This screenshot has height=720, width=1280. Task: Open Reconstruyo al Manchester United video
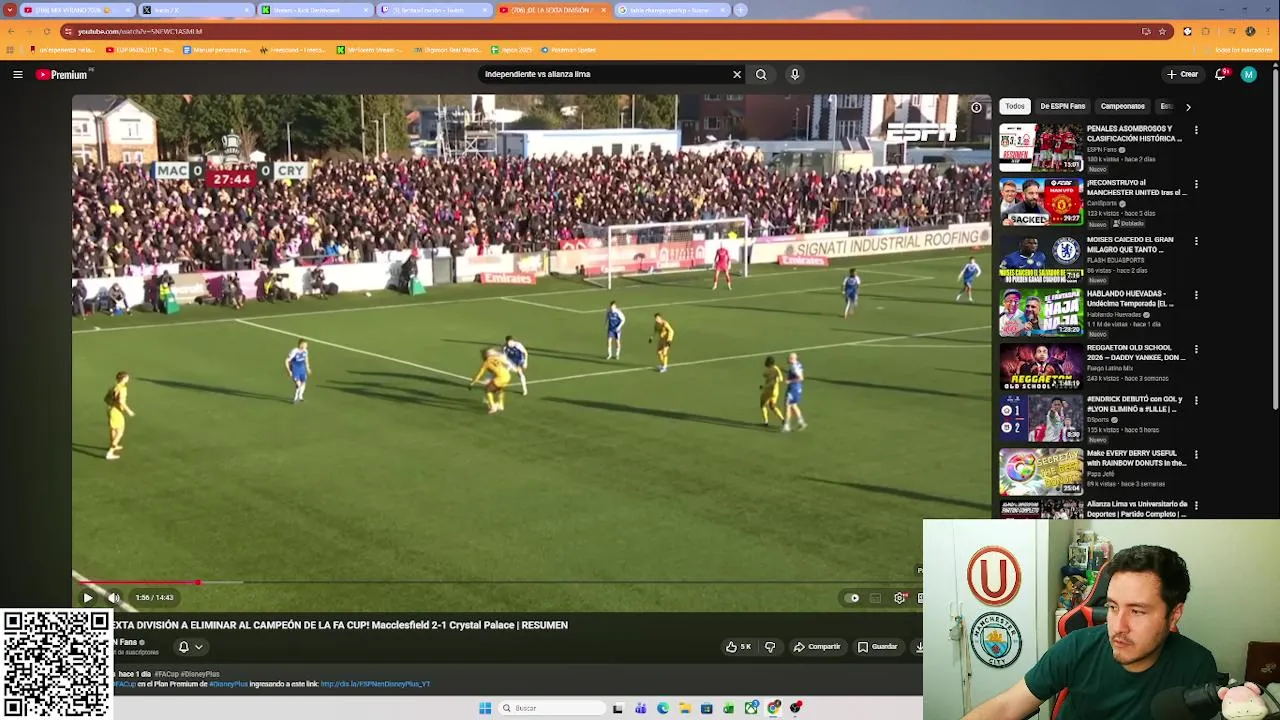pyautogui.click(x=1041, y=202)
